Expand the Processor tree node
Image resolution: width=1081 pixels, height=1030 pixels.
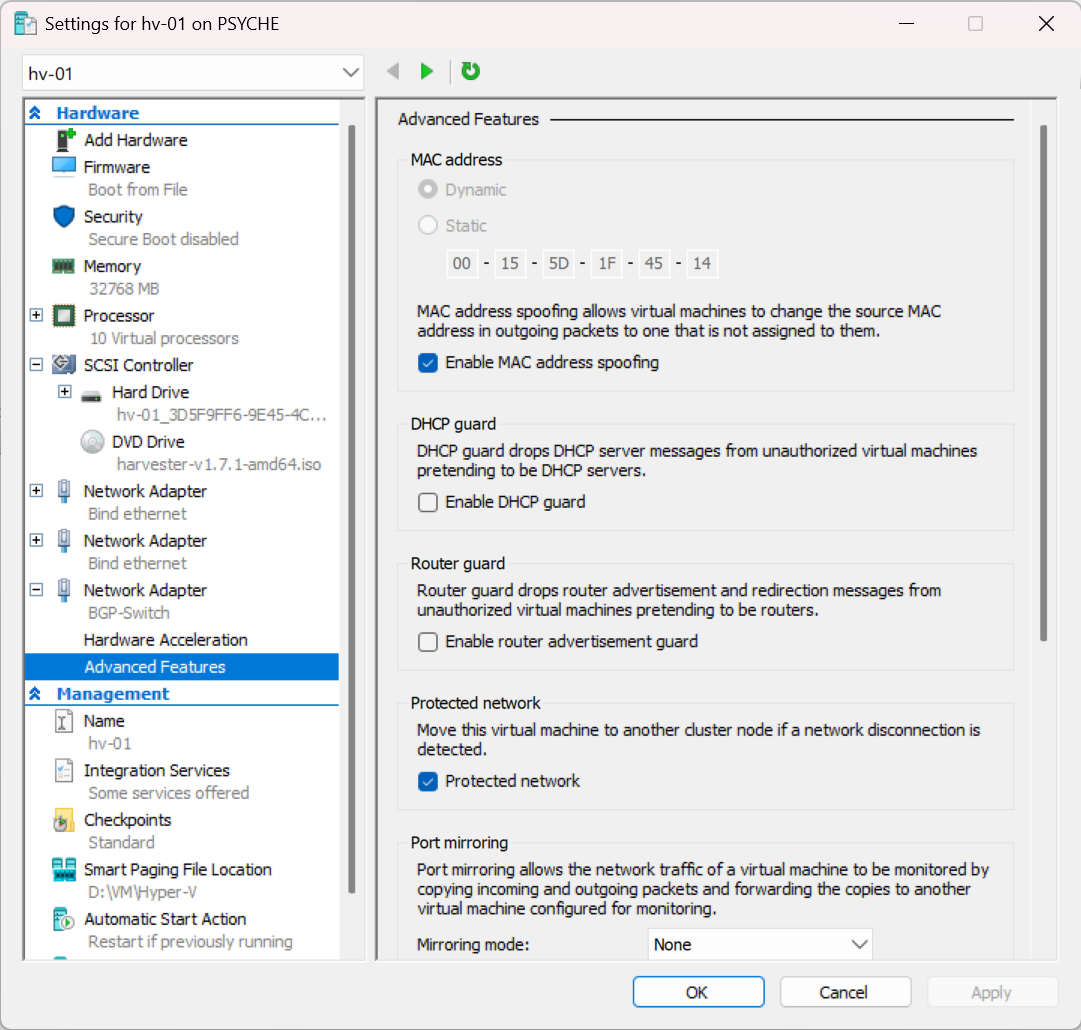37,316
